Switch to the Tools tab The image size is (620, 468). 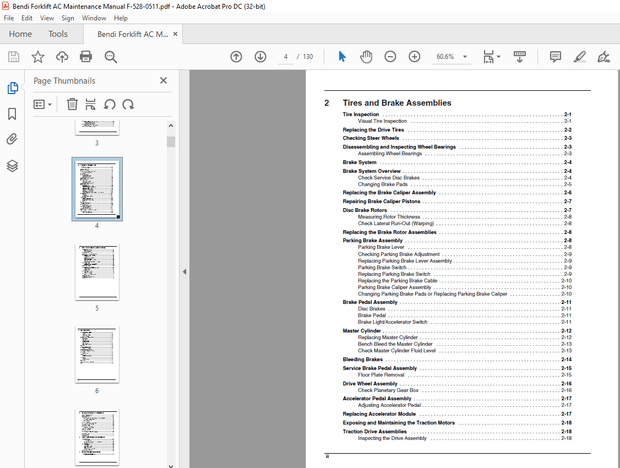(58, 34)
